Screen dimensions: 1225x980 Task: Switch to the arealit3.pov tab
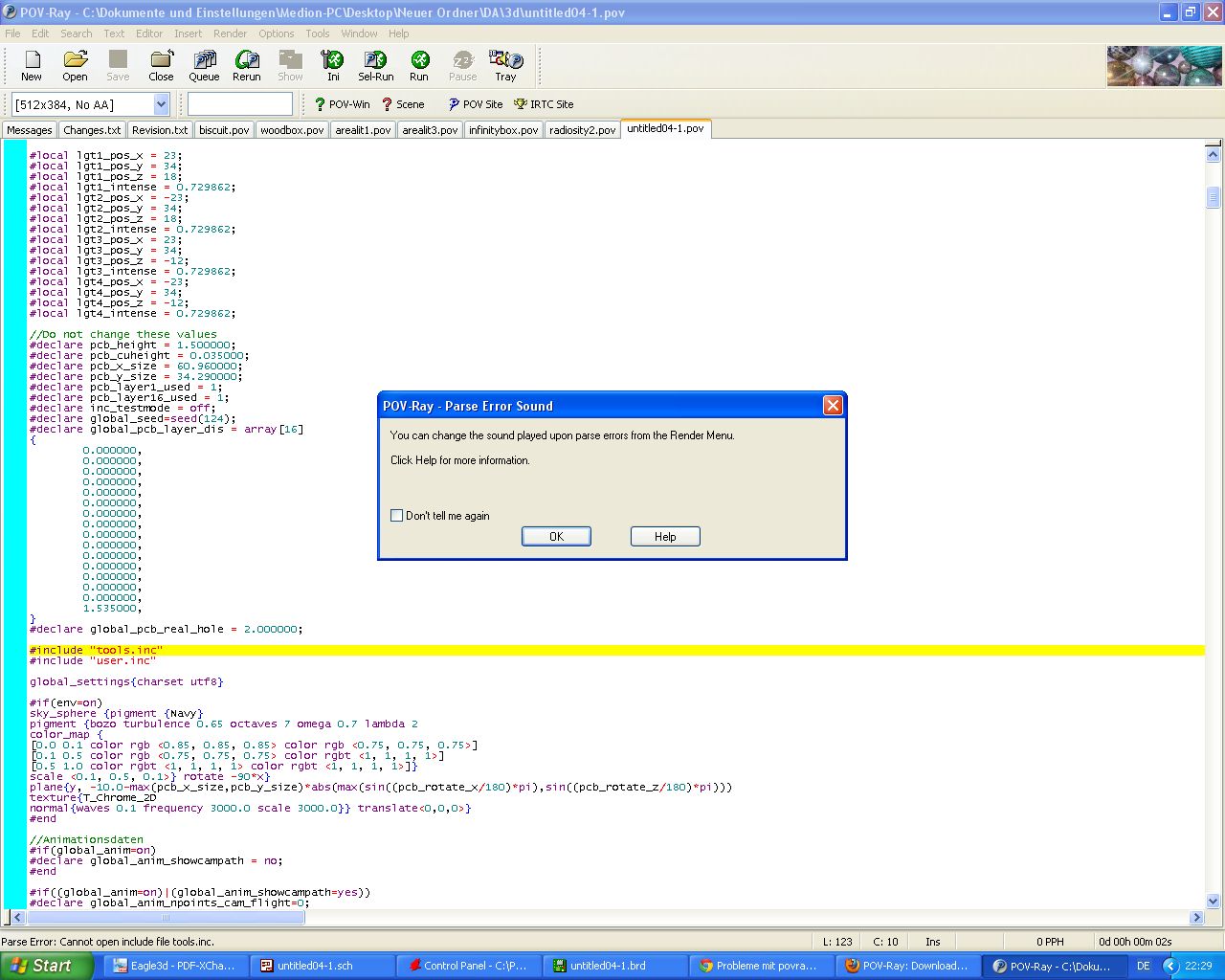(430, 130)
